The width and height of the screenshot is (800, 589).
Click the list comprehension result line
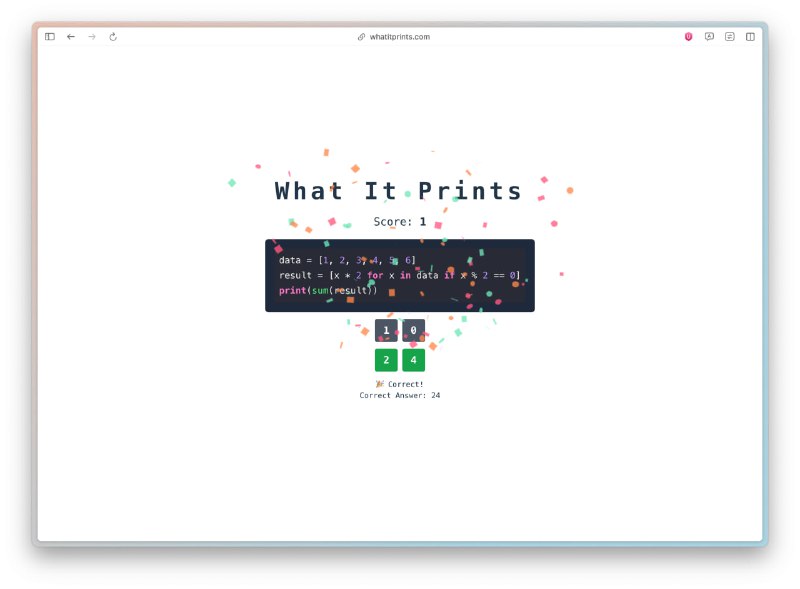point(399,275)
